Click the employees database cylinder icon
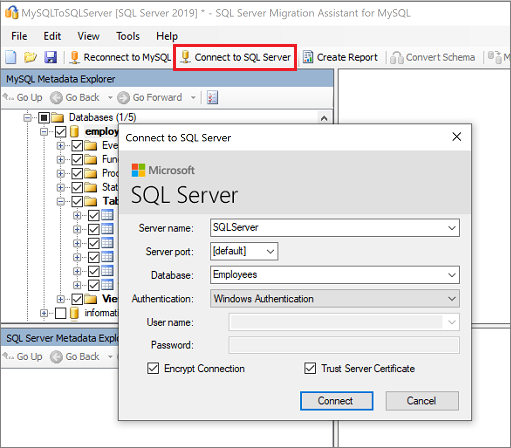This screenshot has width=511, height=448. pyautogui.click(x=75, y=132)
